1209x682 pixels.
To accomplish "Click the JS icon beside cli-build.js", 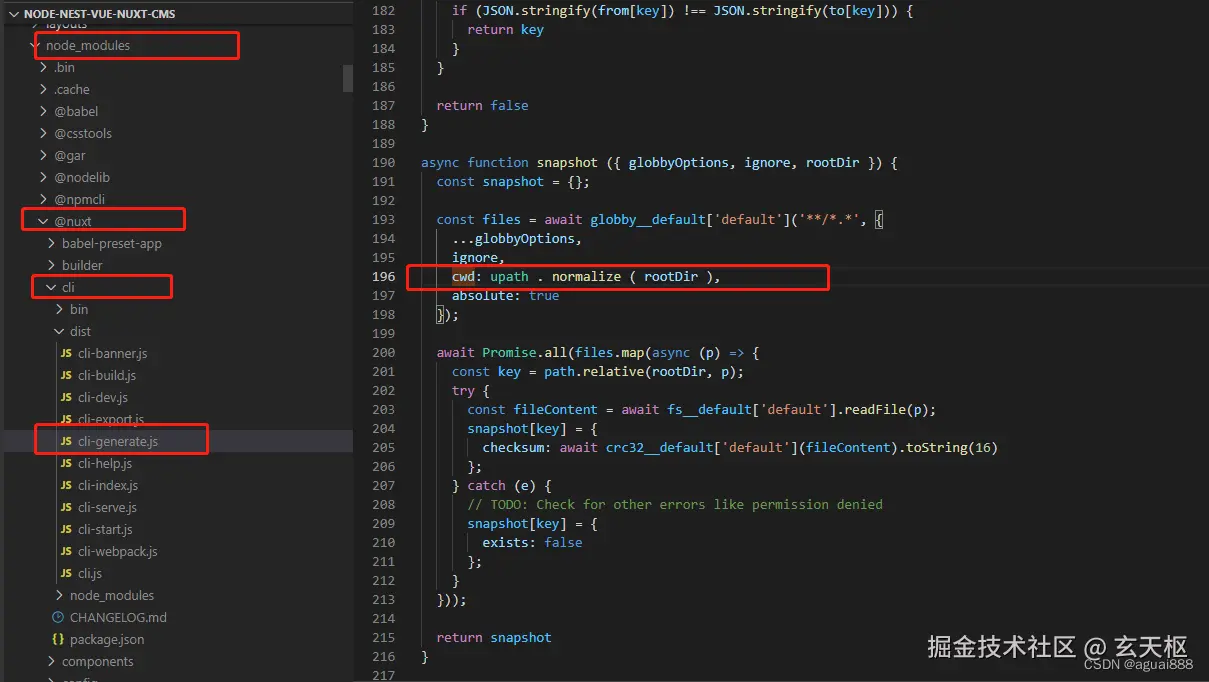I will [66, 376].
